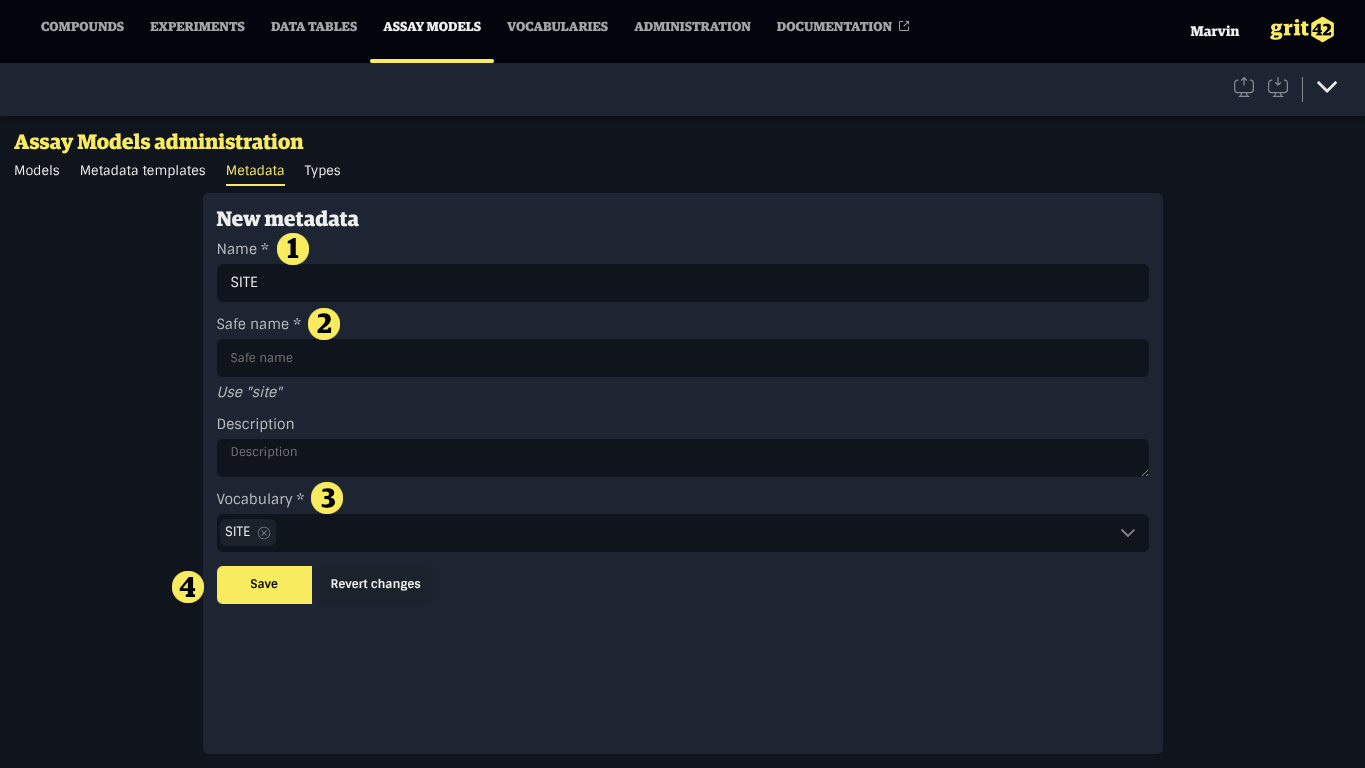Switch to the Metadata templates tab

143,171
